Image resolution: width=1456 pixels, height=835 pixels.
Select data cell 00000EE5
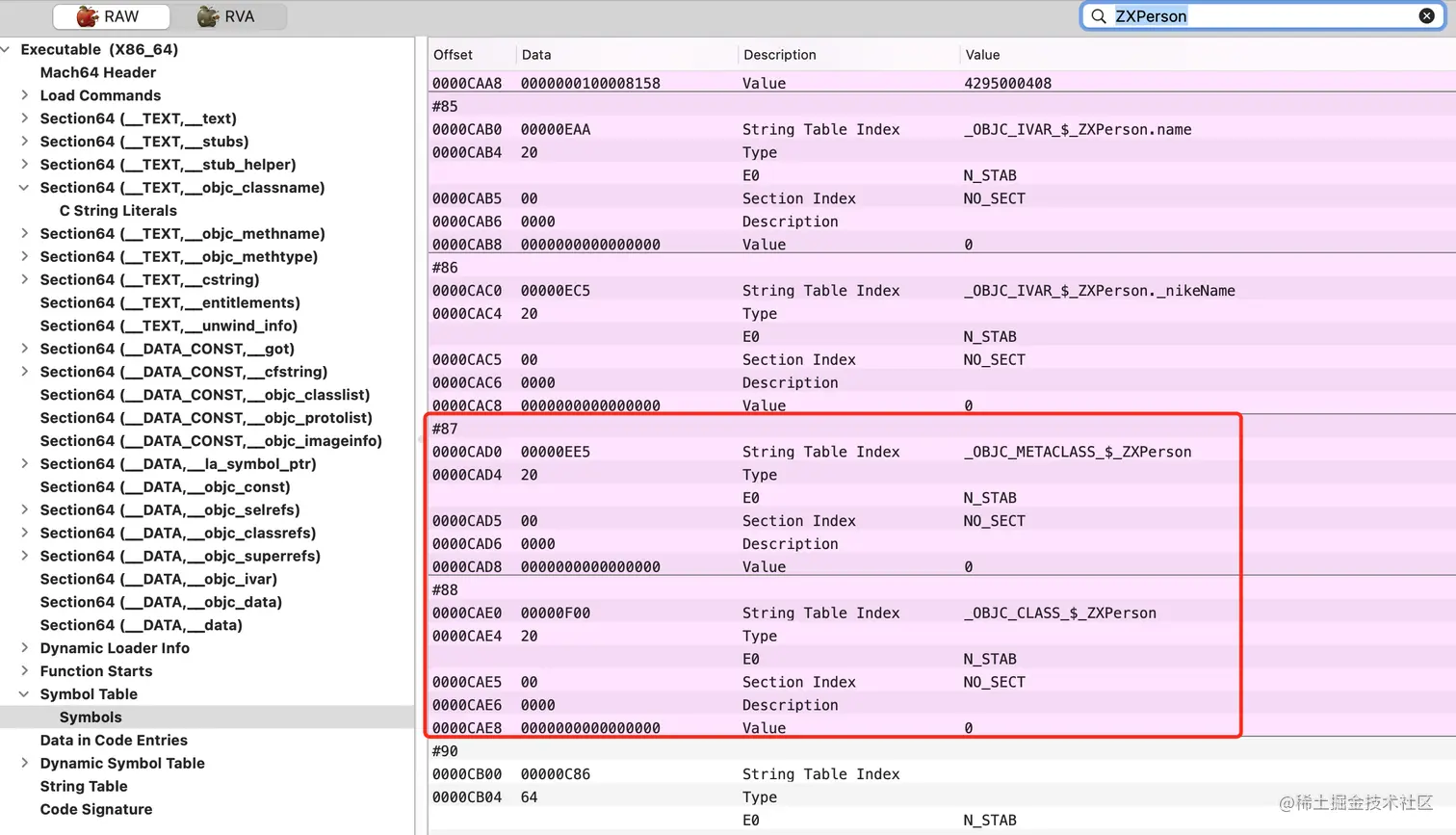point(556,452)
